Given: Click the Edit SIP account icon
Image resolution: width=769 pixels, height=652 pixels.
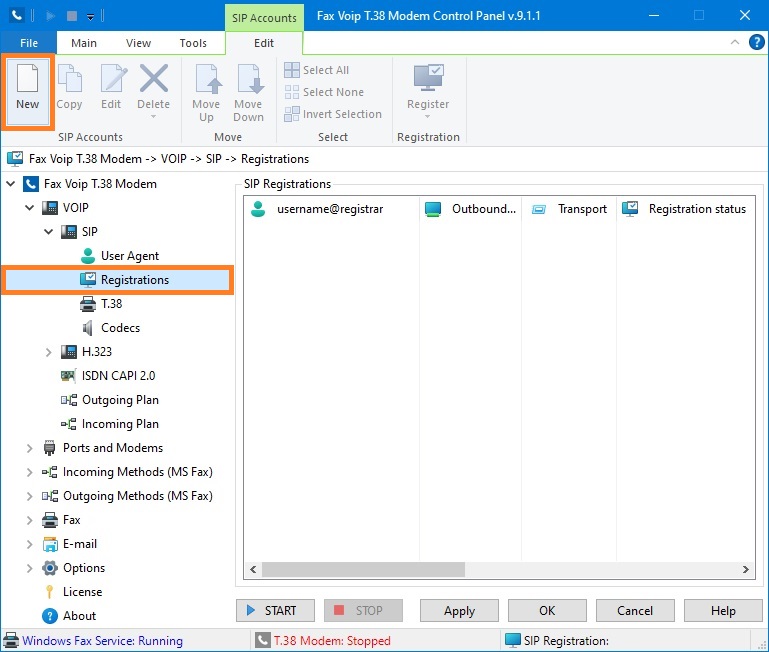Looking at the screenshot, I should [x=112, y=78].
